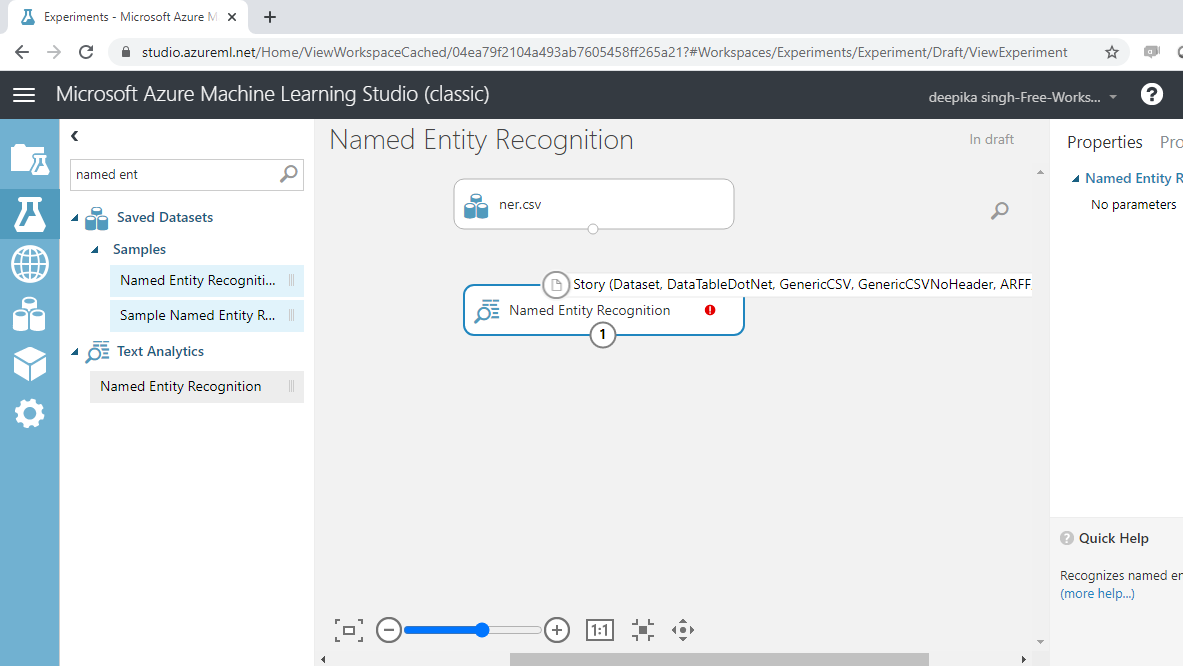Close the Experiments browser tab

pyautogui.click(x=232, y=17)
